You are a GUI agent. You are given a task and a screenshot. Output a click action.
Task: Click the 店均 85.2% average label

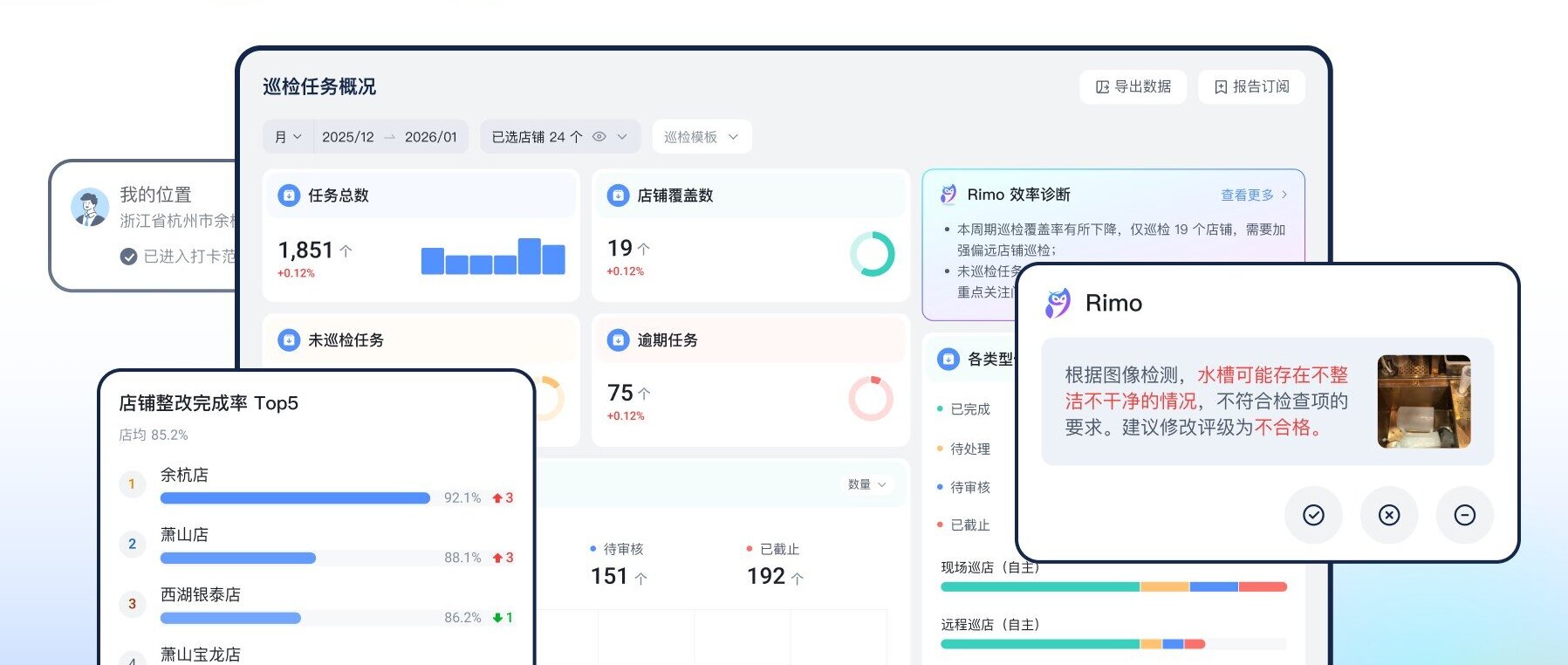(x=154, y=435)
